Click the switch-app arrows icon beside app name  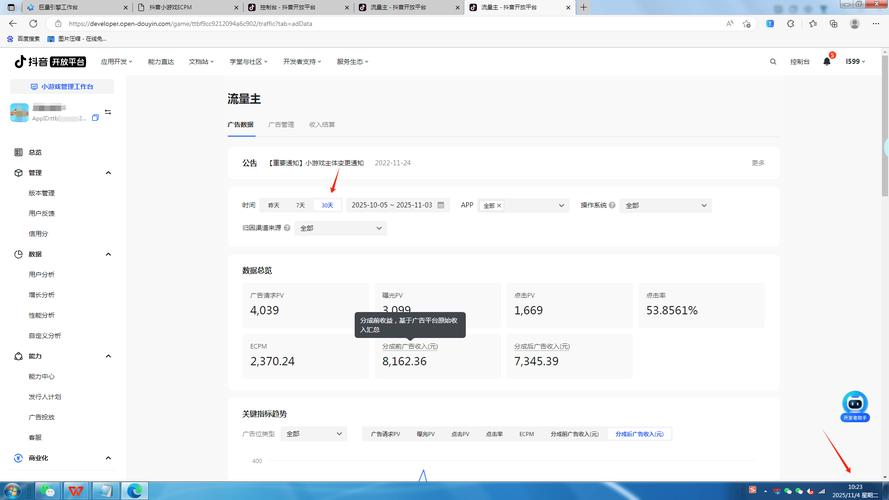(x=108, y=112)
